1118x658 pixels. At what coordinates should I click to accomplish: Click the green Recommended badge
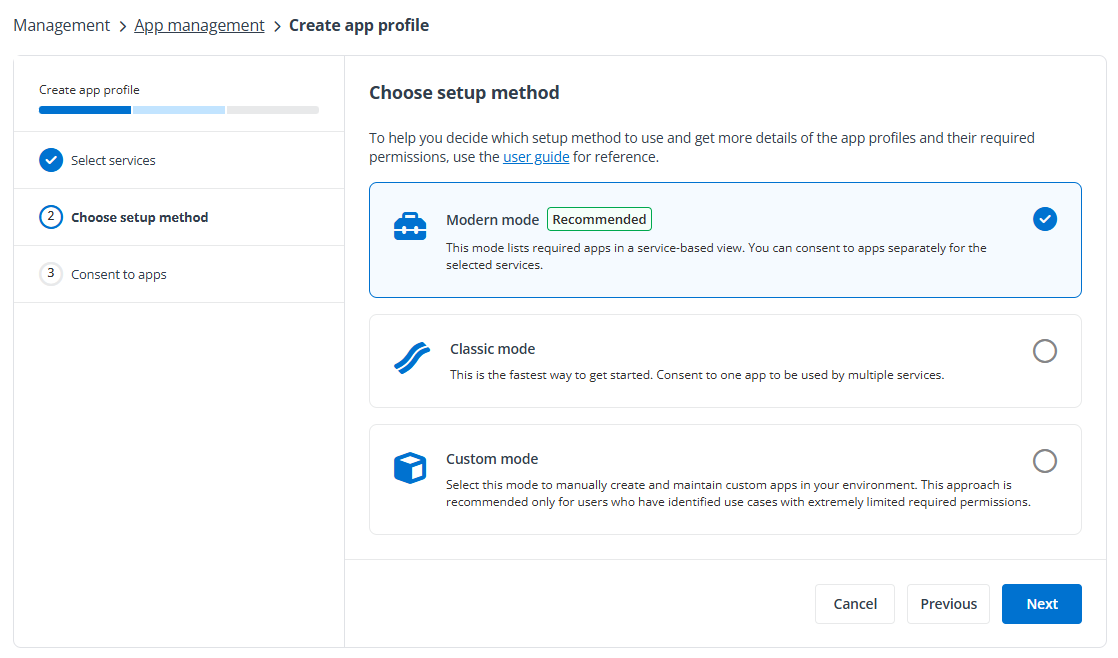pyautogui.click(x=599, y=219)
